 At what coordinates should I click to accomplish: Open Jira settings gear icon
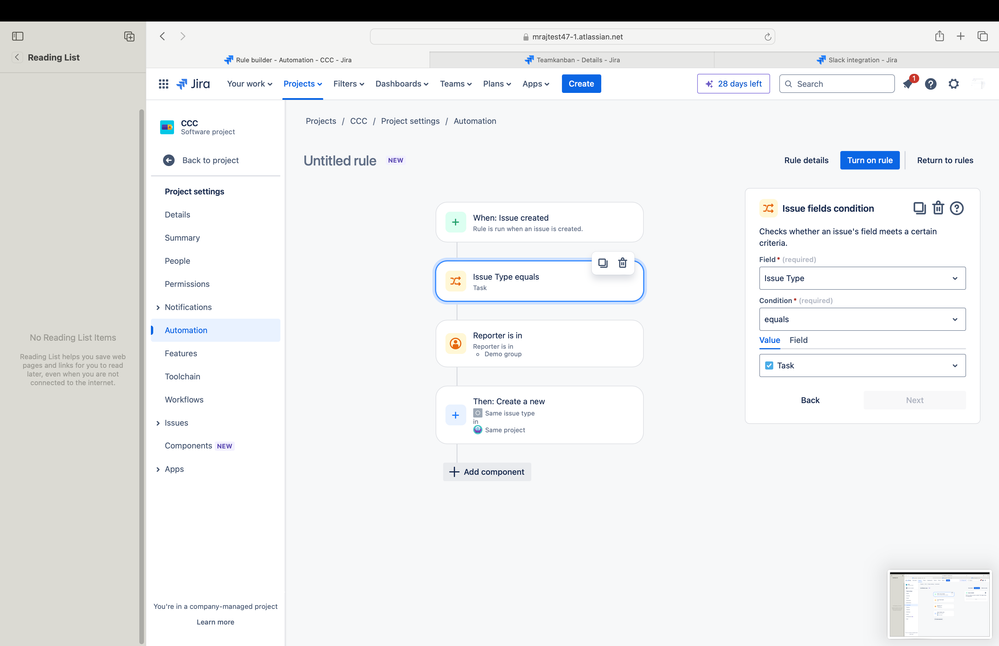tap(953, 83)
